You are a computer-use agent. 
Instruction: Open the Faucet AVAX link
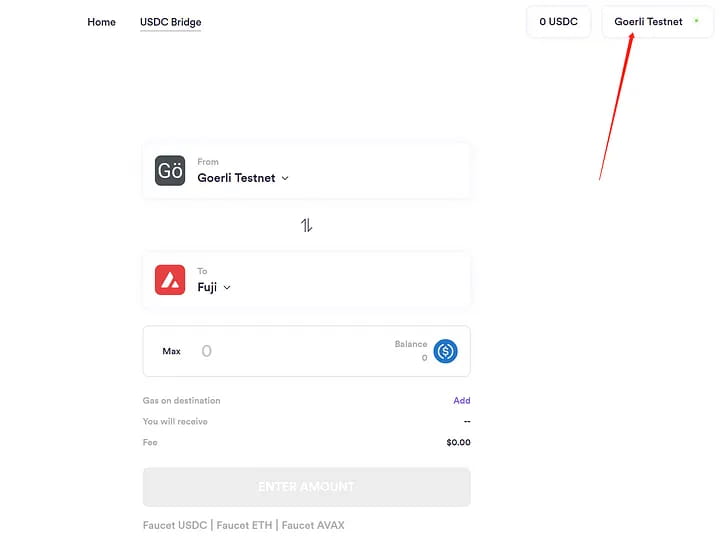(313, 525)
